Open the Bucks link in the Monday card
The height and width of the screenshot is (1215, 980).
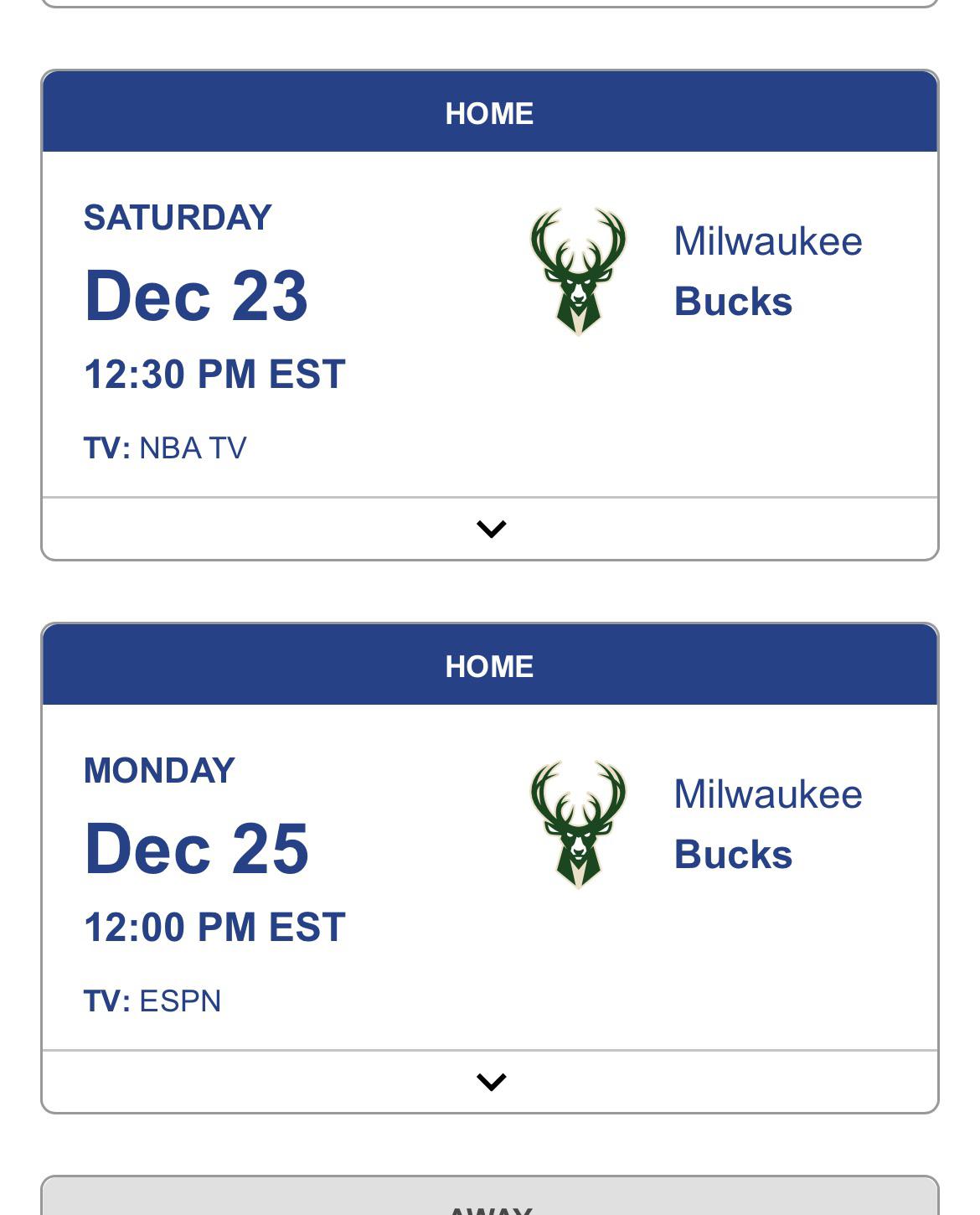click(x=733, y=855)
